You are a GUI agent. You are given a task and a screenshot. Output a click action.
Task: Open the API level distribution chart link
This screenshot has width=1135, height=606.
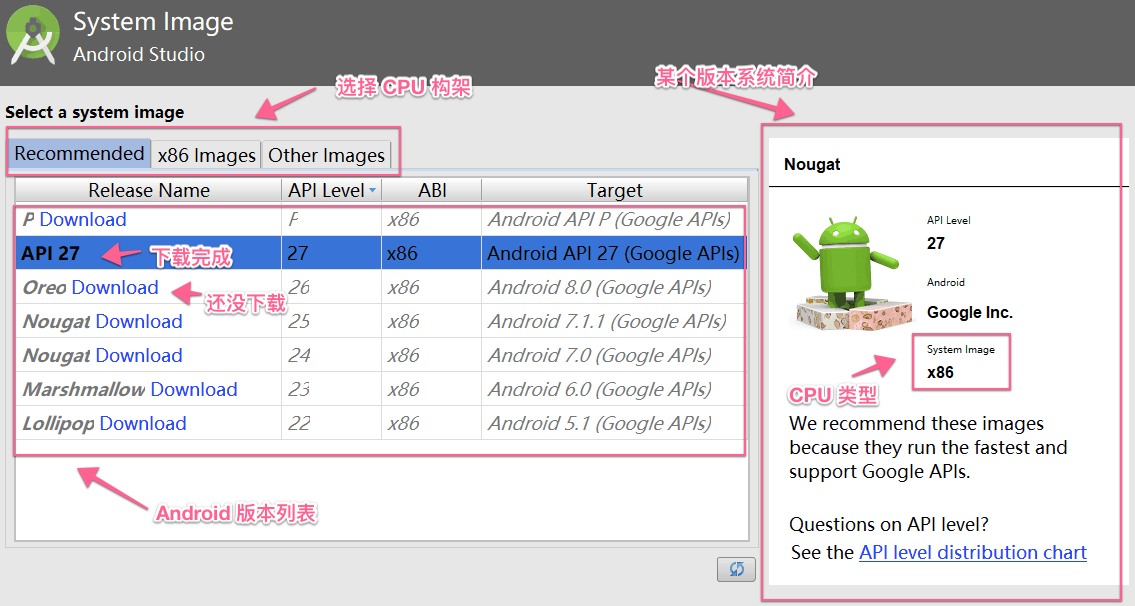[x=973, y=552]
